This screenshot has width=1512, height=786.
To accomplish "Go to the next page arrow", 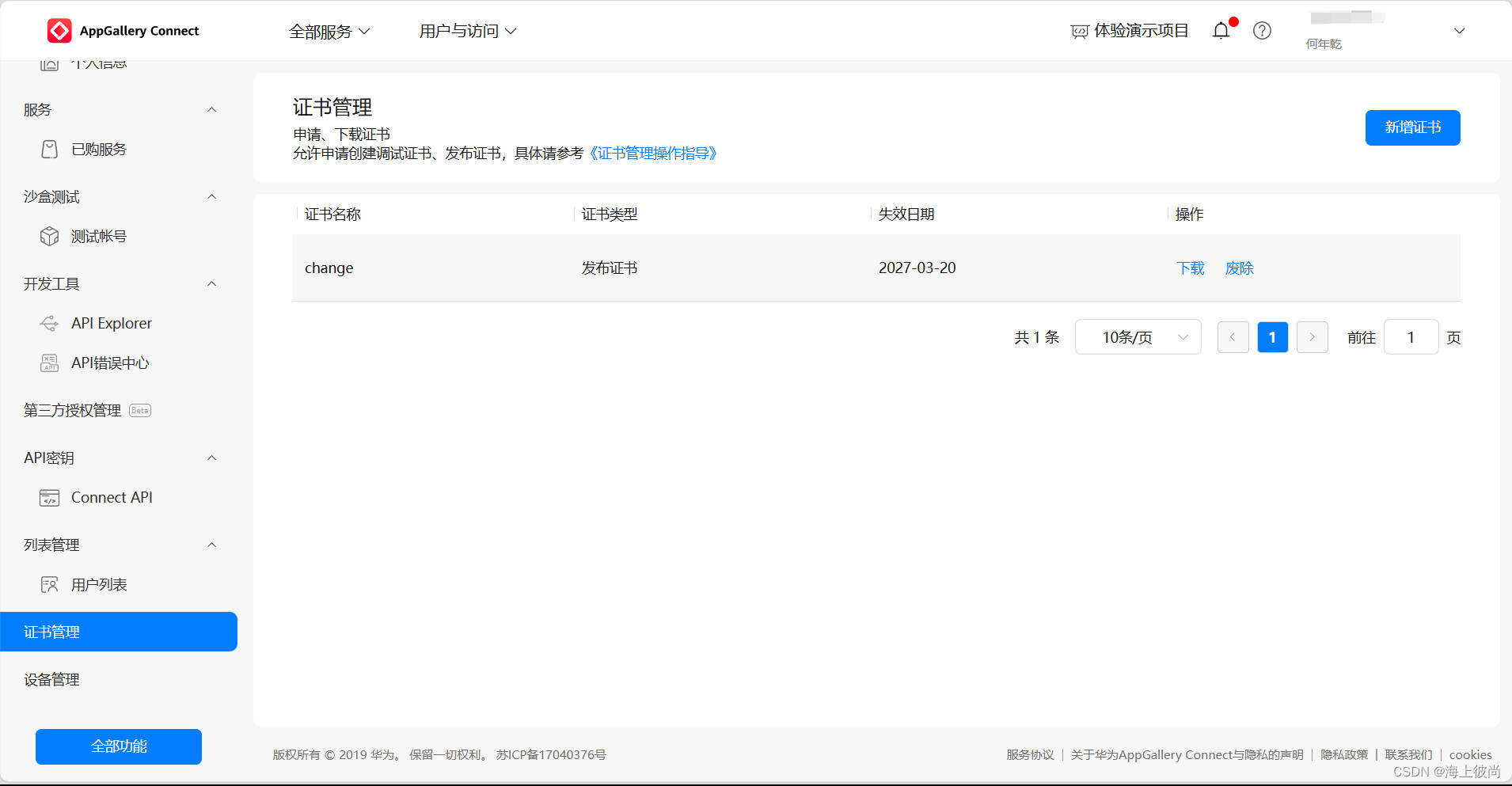I will (1312, 337).
